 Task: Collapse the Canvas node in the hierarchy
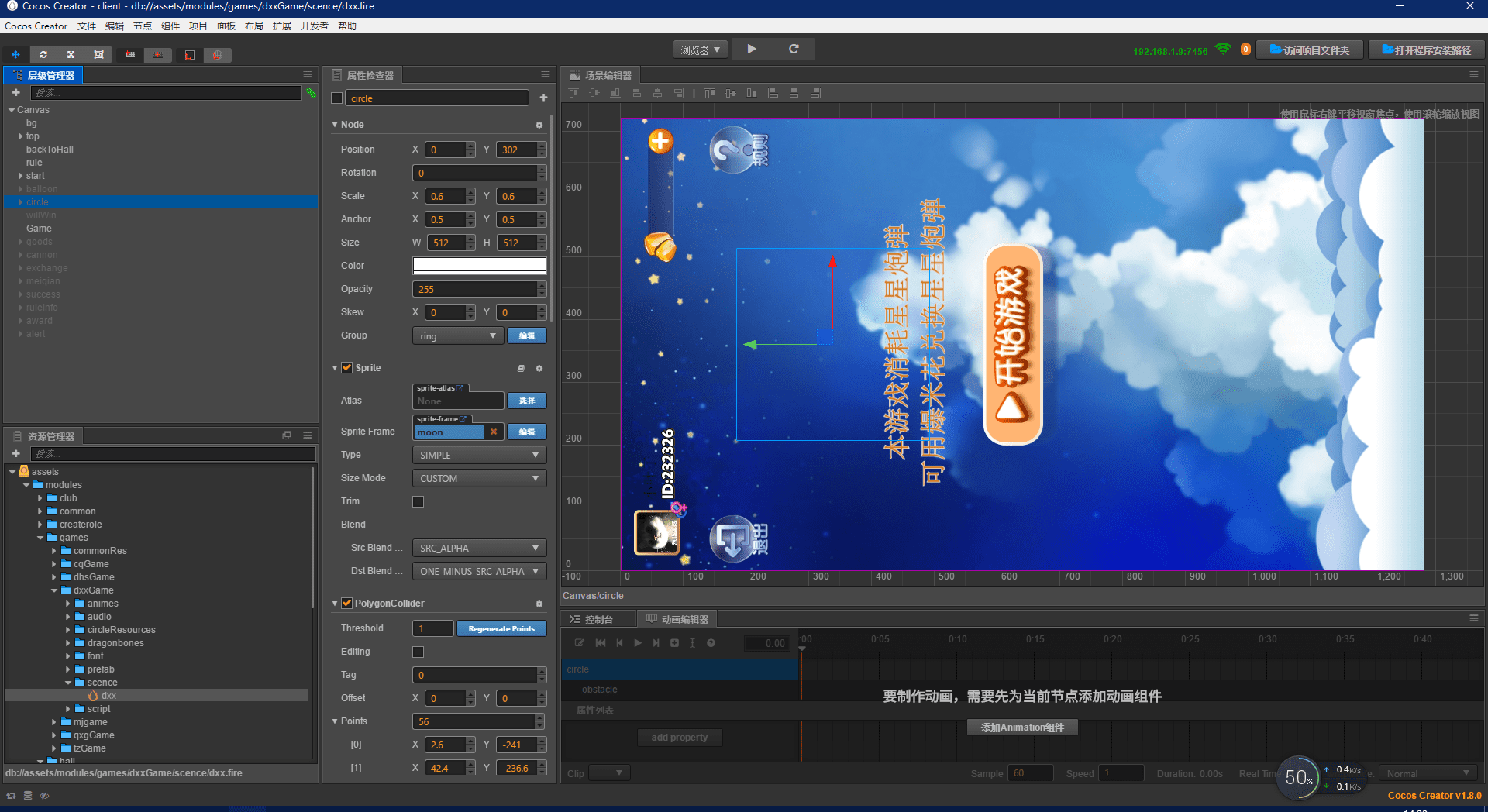tap(12, 110)
